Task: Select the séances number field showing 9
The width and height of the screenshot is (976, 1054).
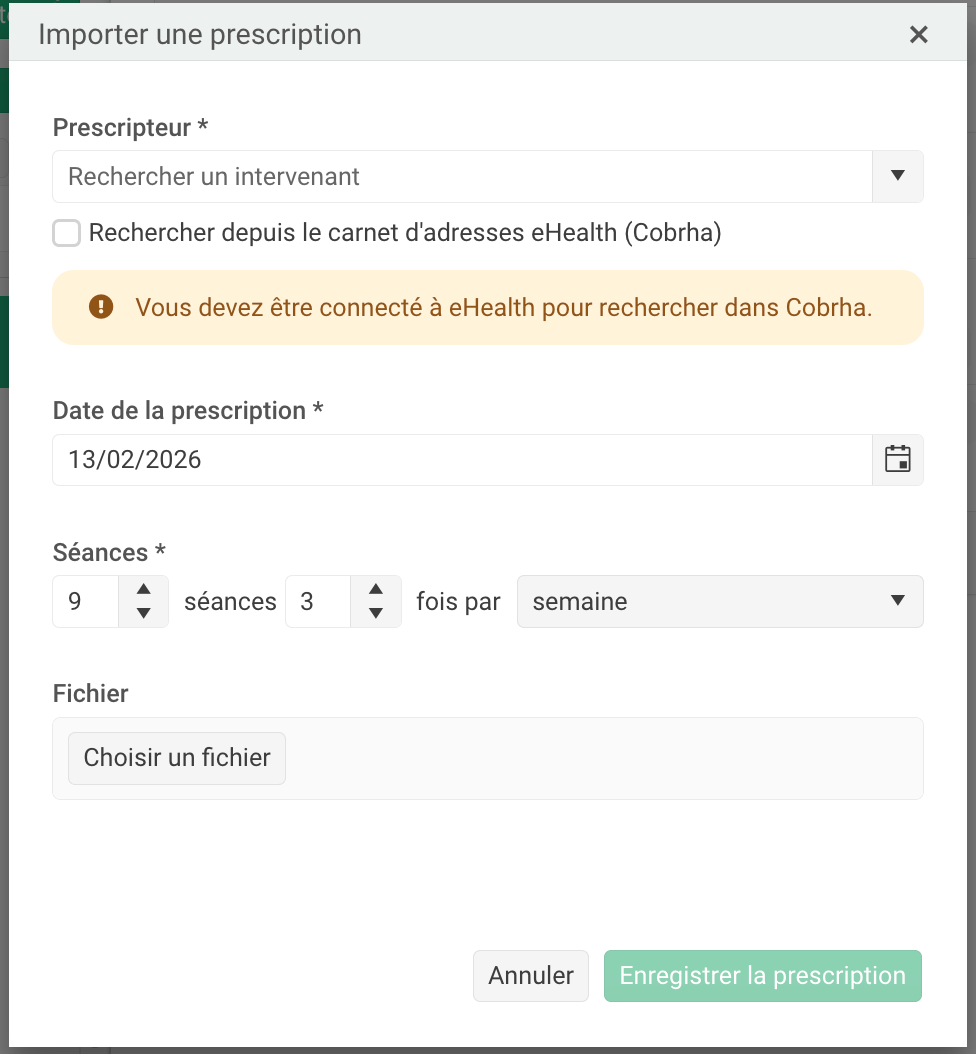Action: (x=86, y=602)
